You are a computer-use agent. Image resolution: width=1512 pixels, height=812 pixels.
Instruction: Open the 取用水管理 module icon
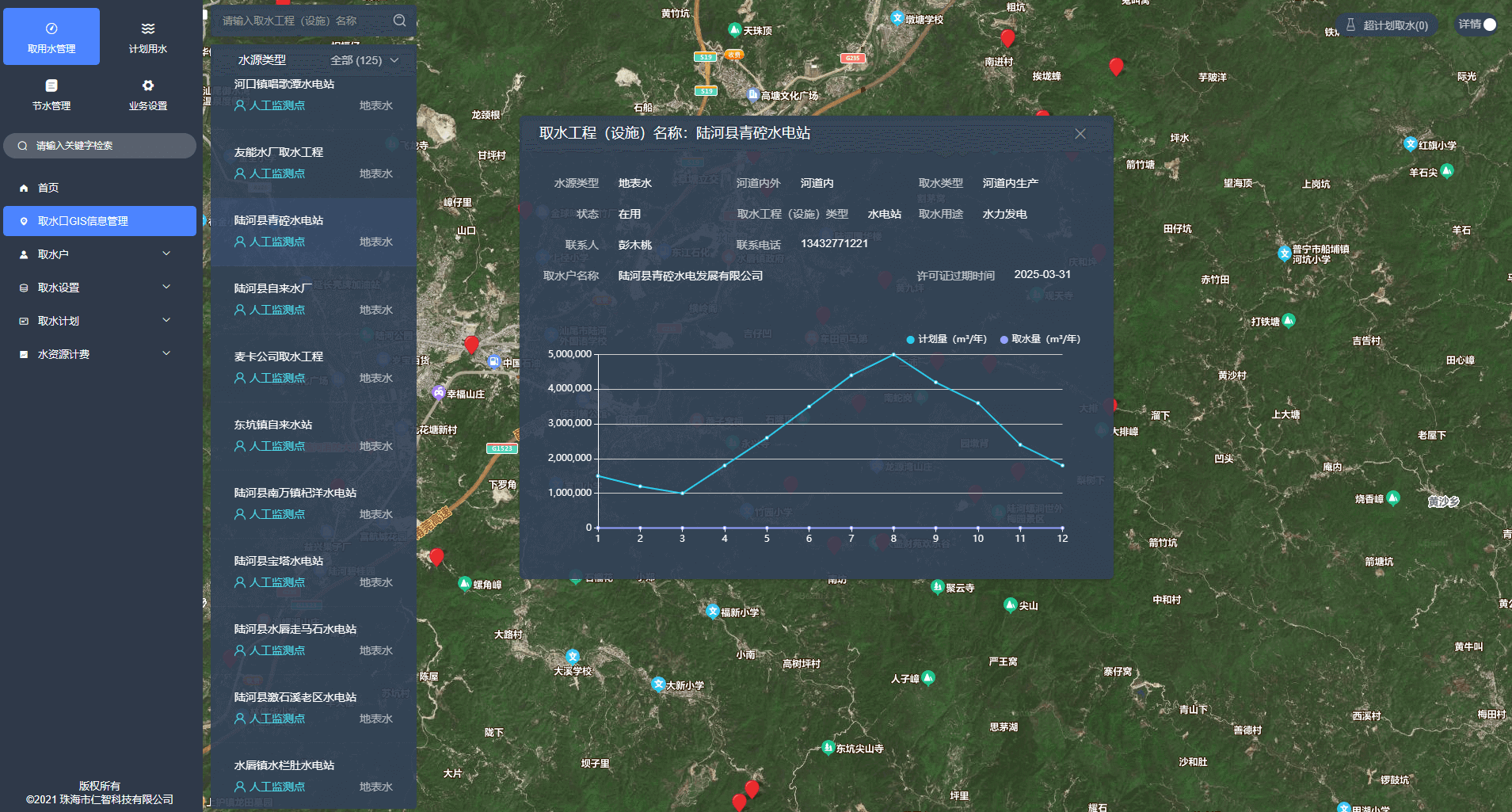click(x=51, y=29)
